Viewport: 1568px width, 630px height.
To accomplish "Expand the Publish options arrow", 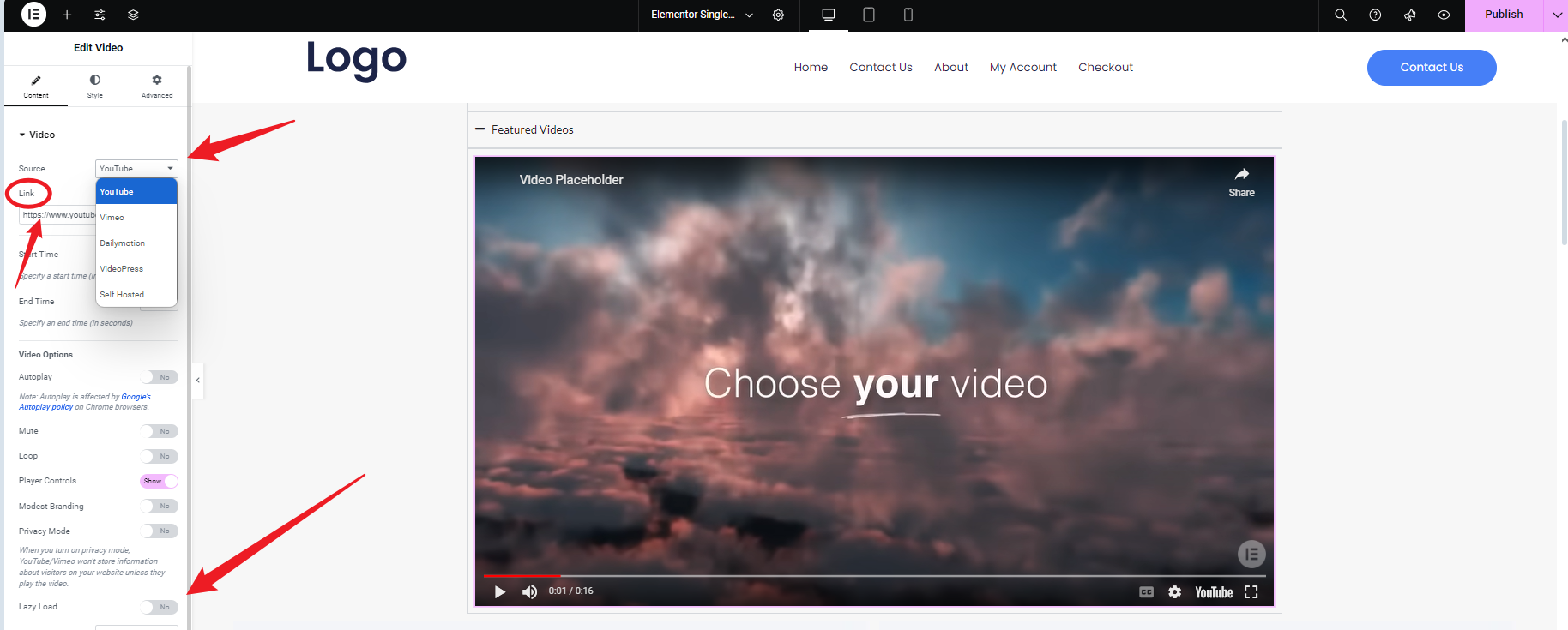I will (1557, 15).
